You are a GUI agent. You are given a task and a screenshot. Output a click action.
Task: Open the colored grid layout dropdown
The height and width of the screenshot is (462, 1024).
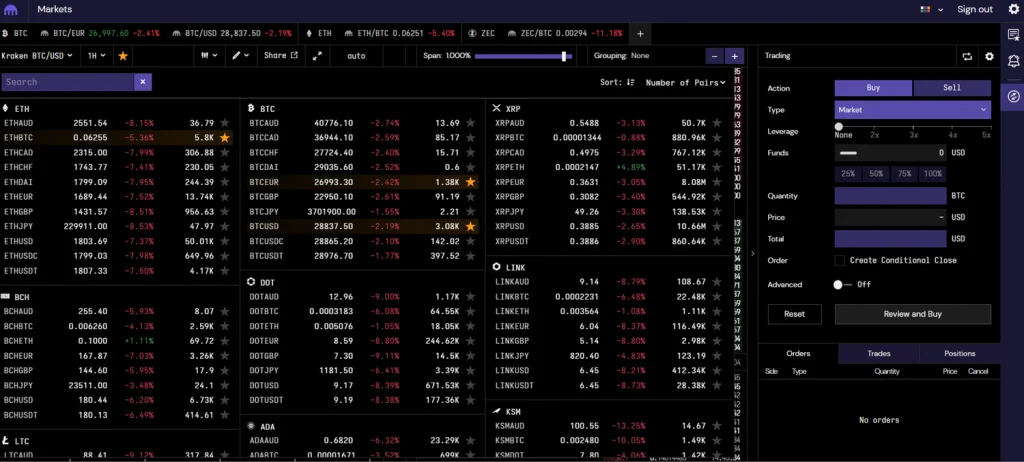click(x=932, y=9)
